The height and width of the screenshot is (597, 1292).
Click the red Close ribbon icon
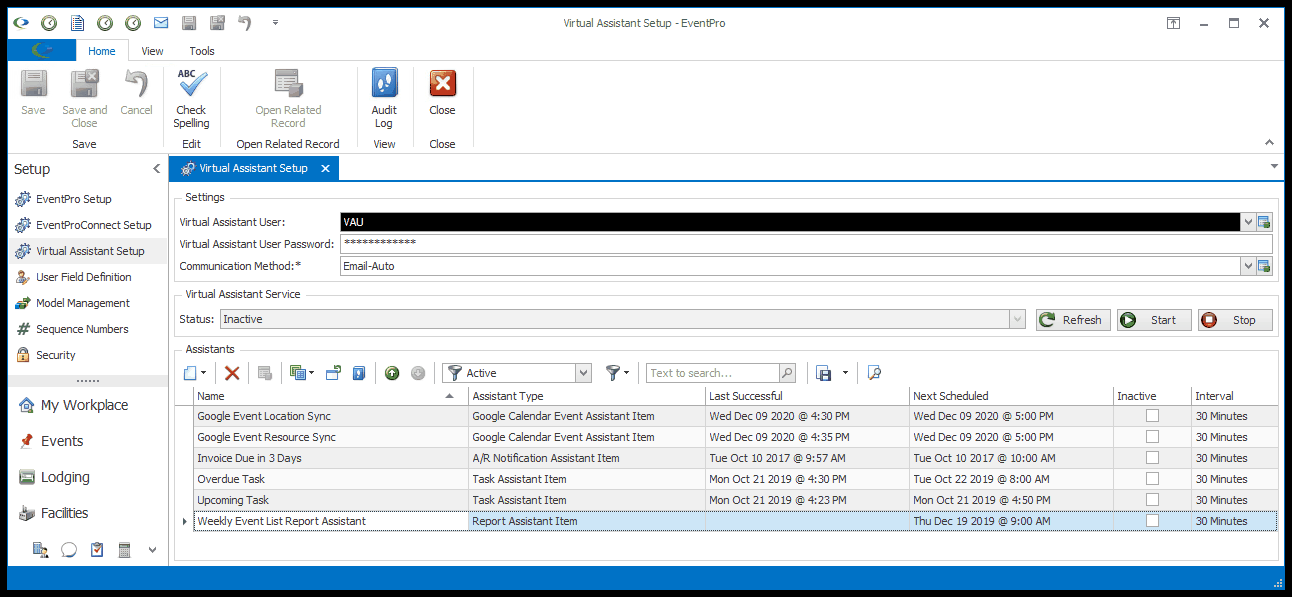pos(442,84)
